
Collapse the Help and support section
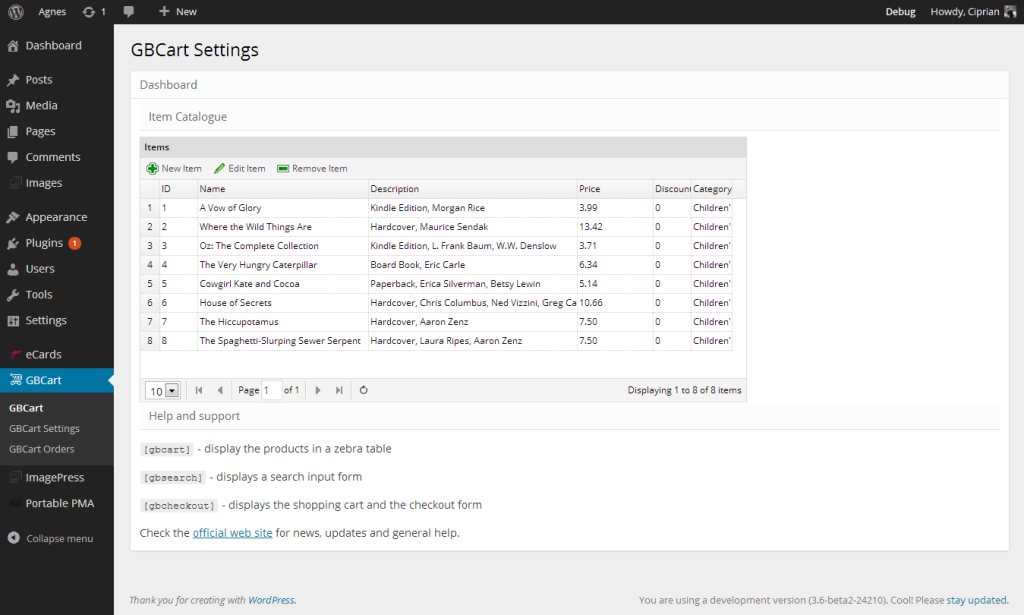[569, 416]
